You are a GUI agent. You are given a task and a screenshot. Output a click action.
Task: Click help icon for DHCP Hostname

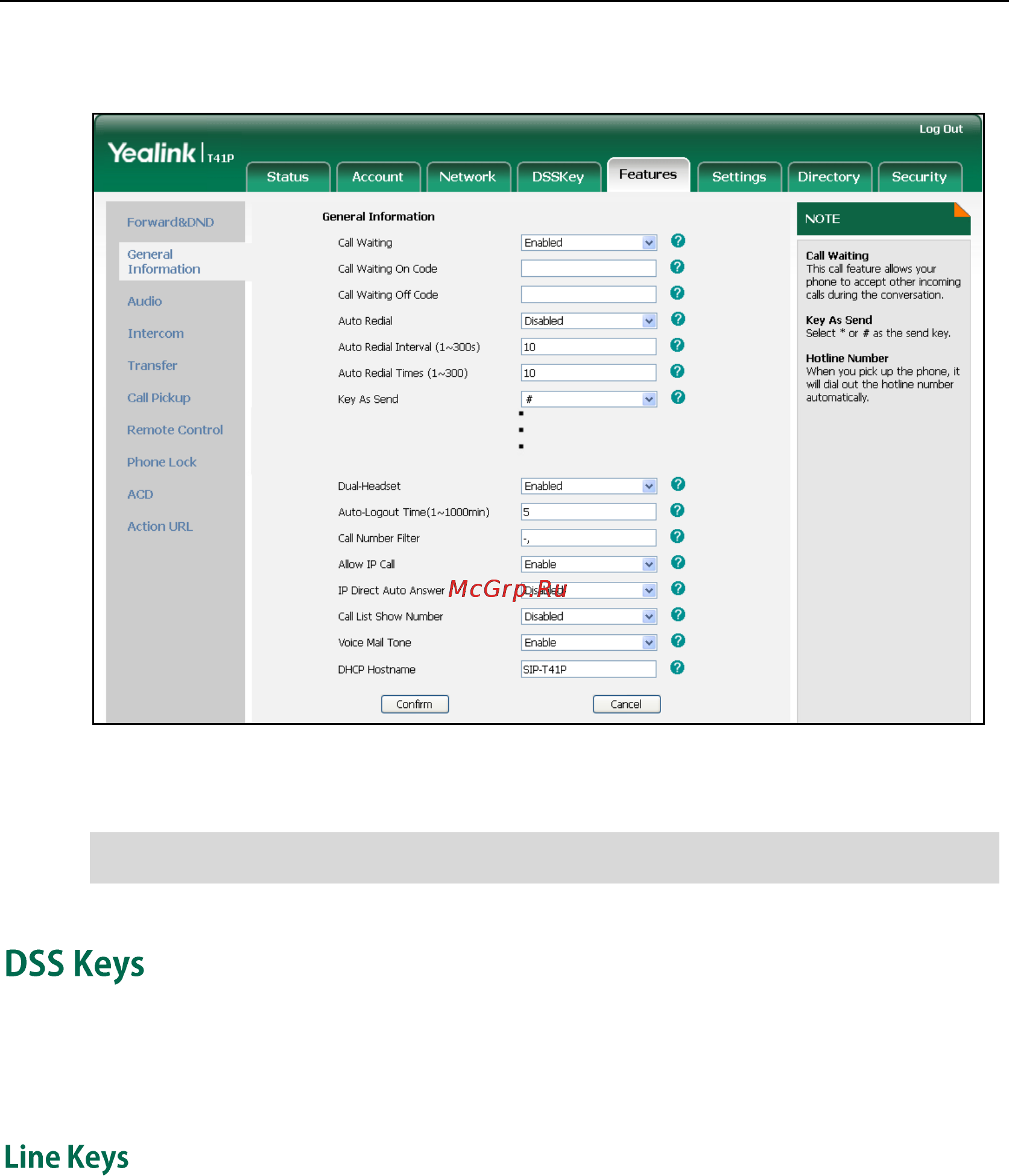(677, 668)
